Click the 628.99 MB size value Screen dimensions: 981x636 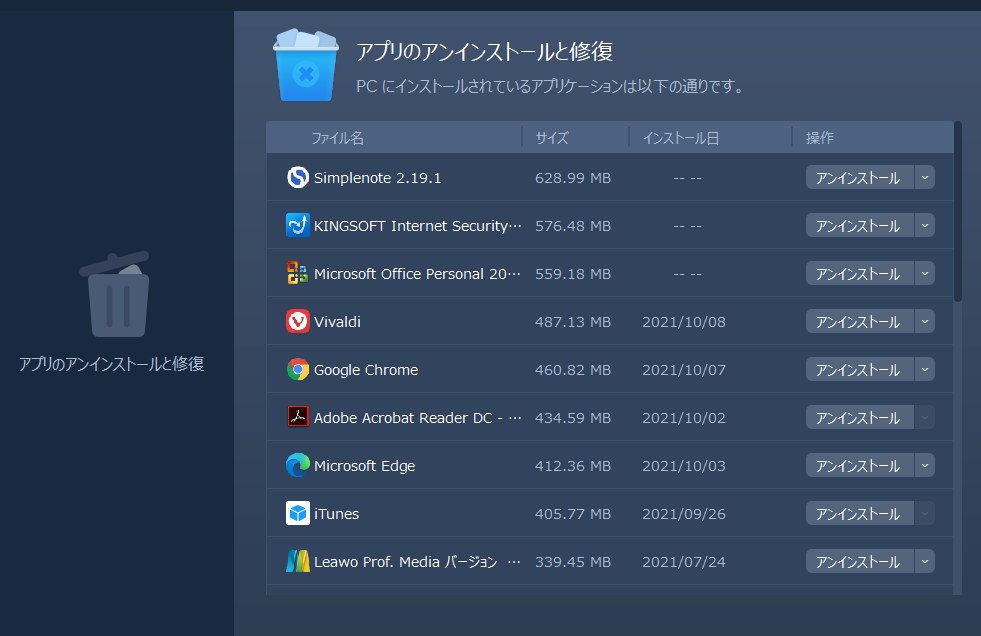(572, 178)
